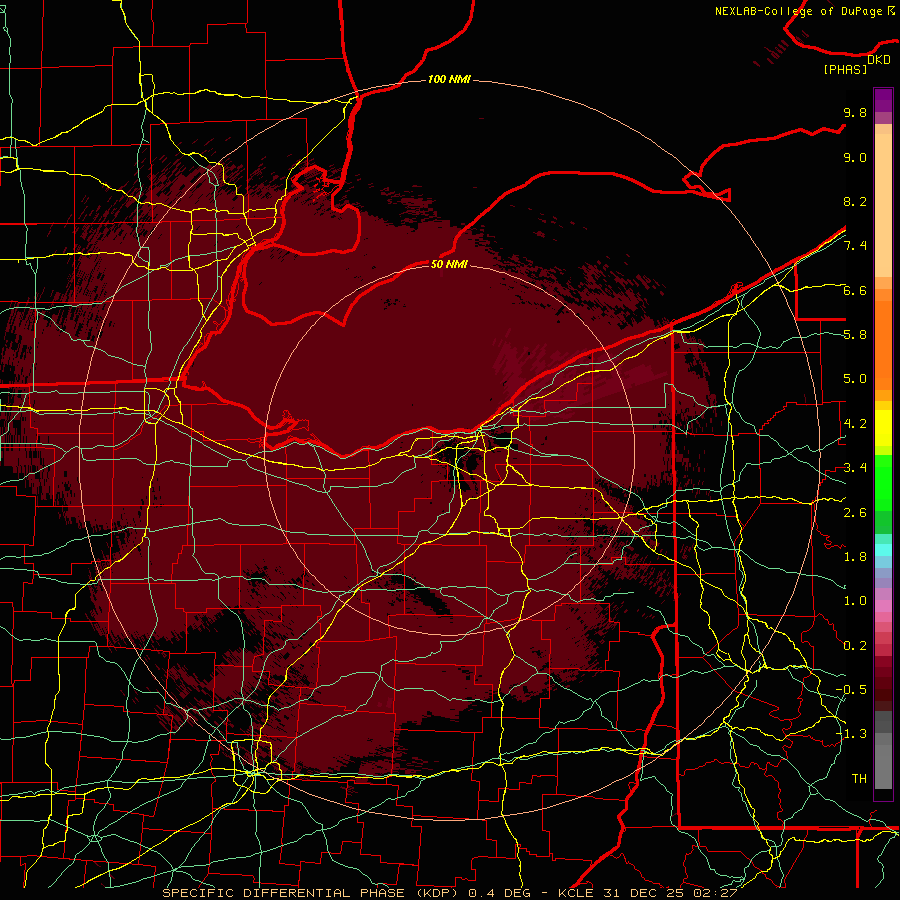Image resolution: width=900 pixels, height=900 pixels.
Task: Click the 1.8 scale value
Action: coord(855,557)
